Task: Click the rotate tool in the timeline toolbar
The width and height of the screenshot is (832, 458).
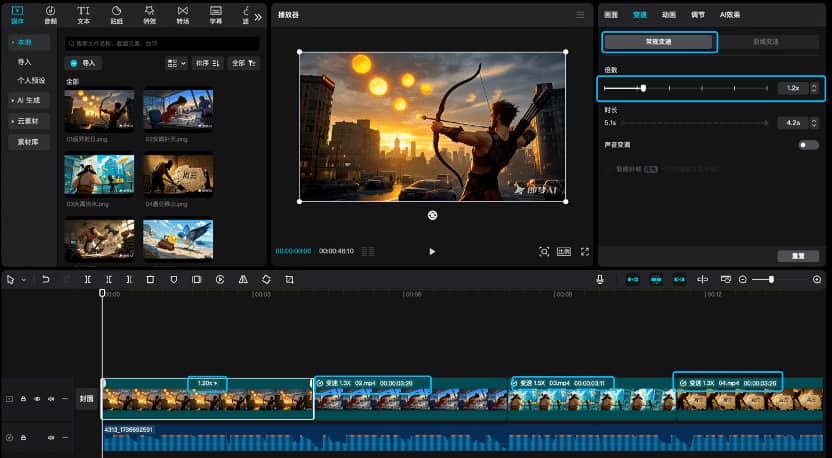Action: click(266, 280)
